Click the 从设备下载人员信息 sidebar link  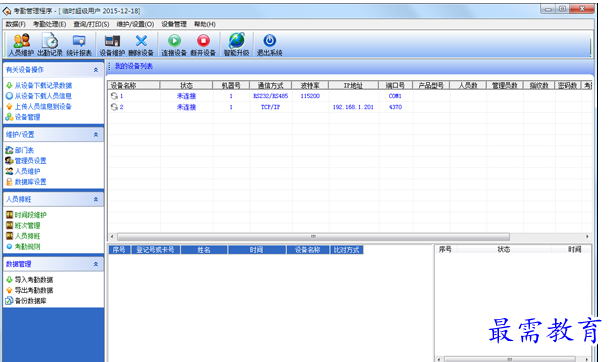click(43, 96)
